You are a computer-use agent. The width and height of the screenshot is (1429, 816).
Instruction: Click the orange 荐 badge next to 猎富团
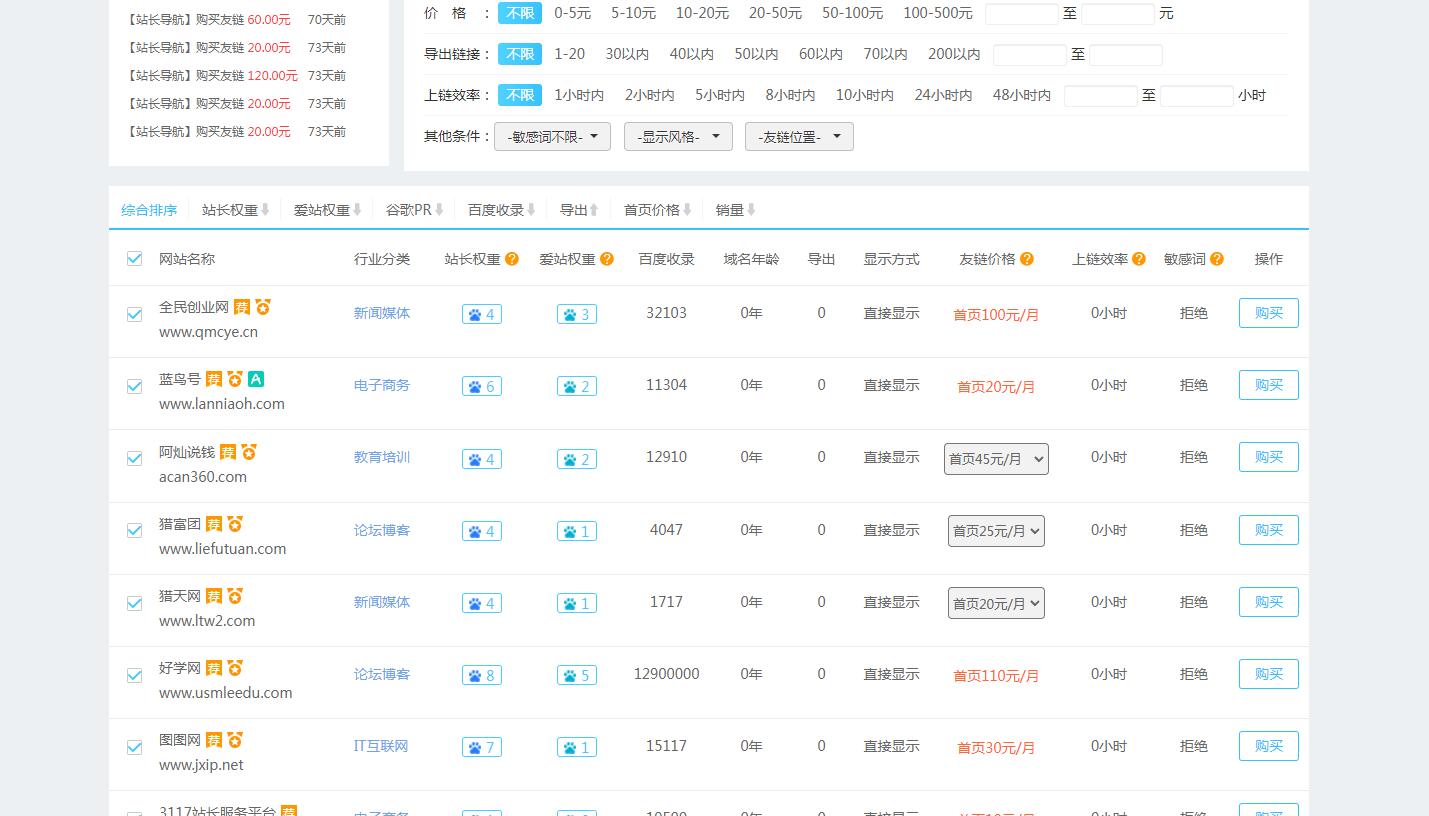point(214,524)
